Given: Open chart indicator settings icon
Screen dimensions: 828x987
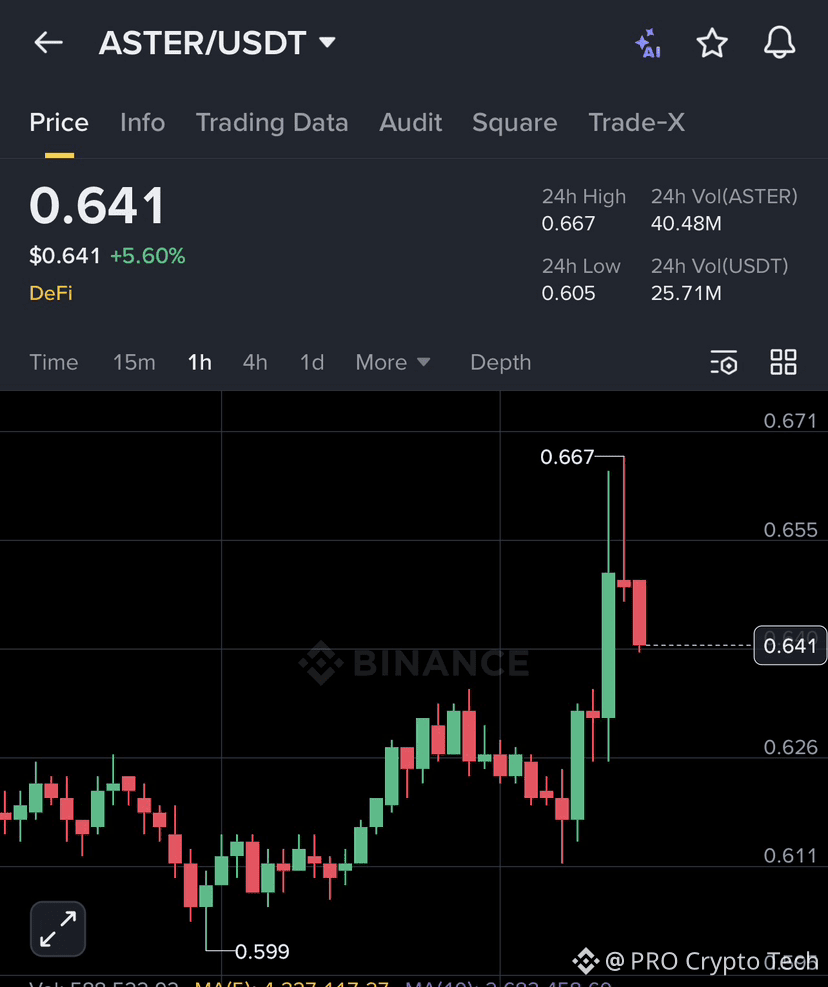Looking at the screenshot, I should (723, 362).
